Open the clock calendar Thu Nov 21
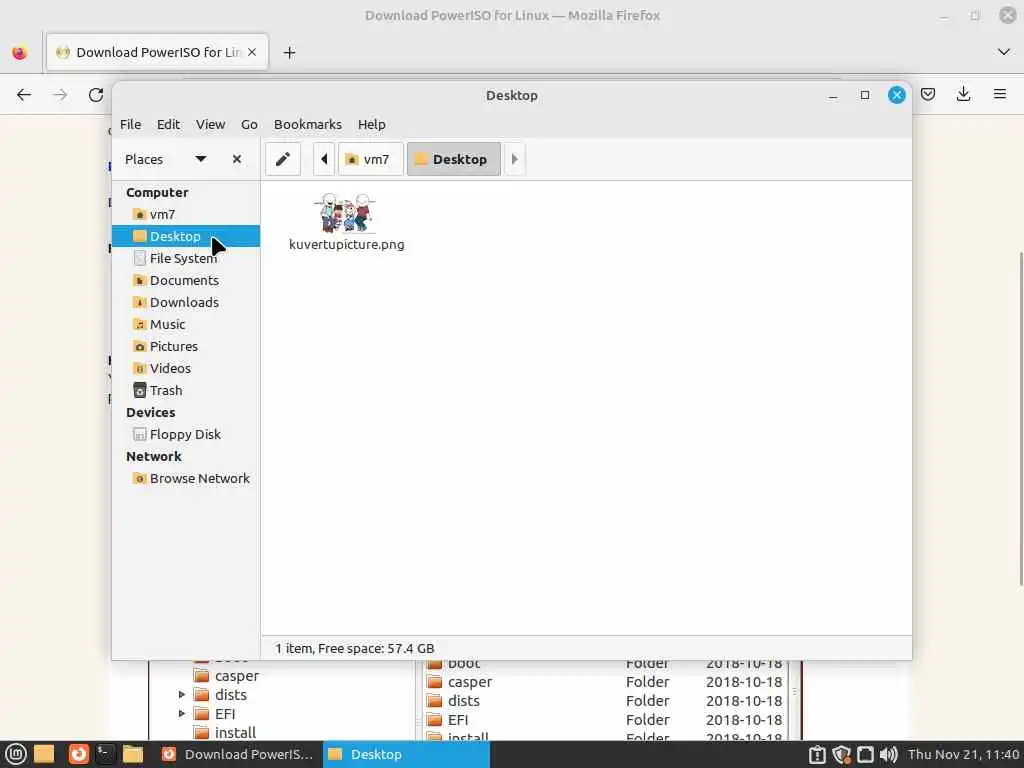Viewport: 1024px width, 768px height. pyautogui.click(x=964, y=755)
